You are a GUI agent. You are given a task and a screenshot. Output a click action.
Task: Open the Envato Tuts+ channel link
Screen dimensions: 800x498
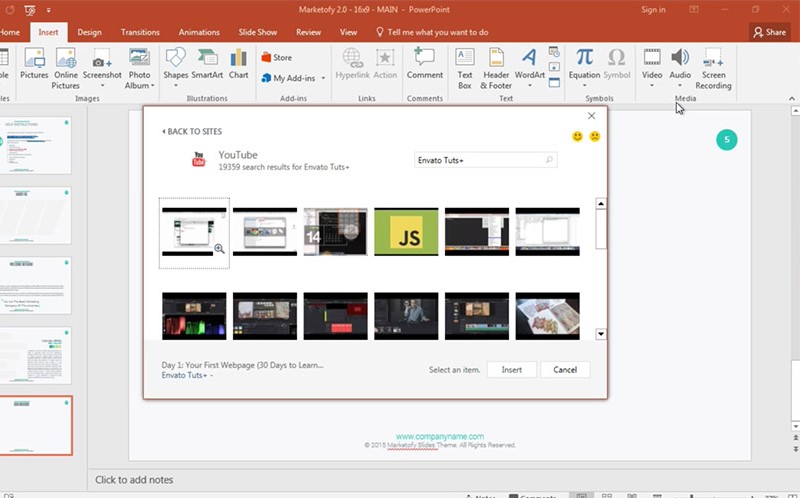(x=185, y=375)
